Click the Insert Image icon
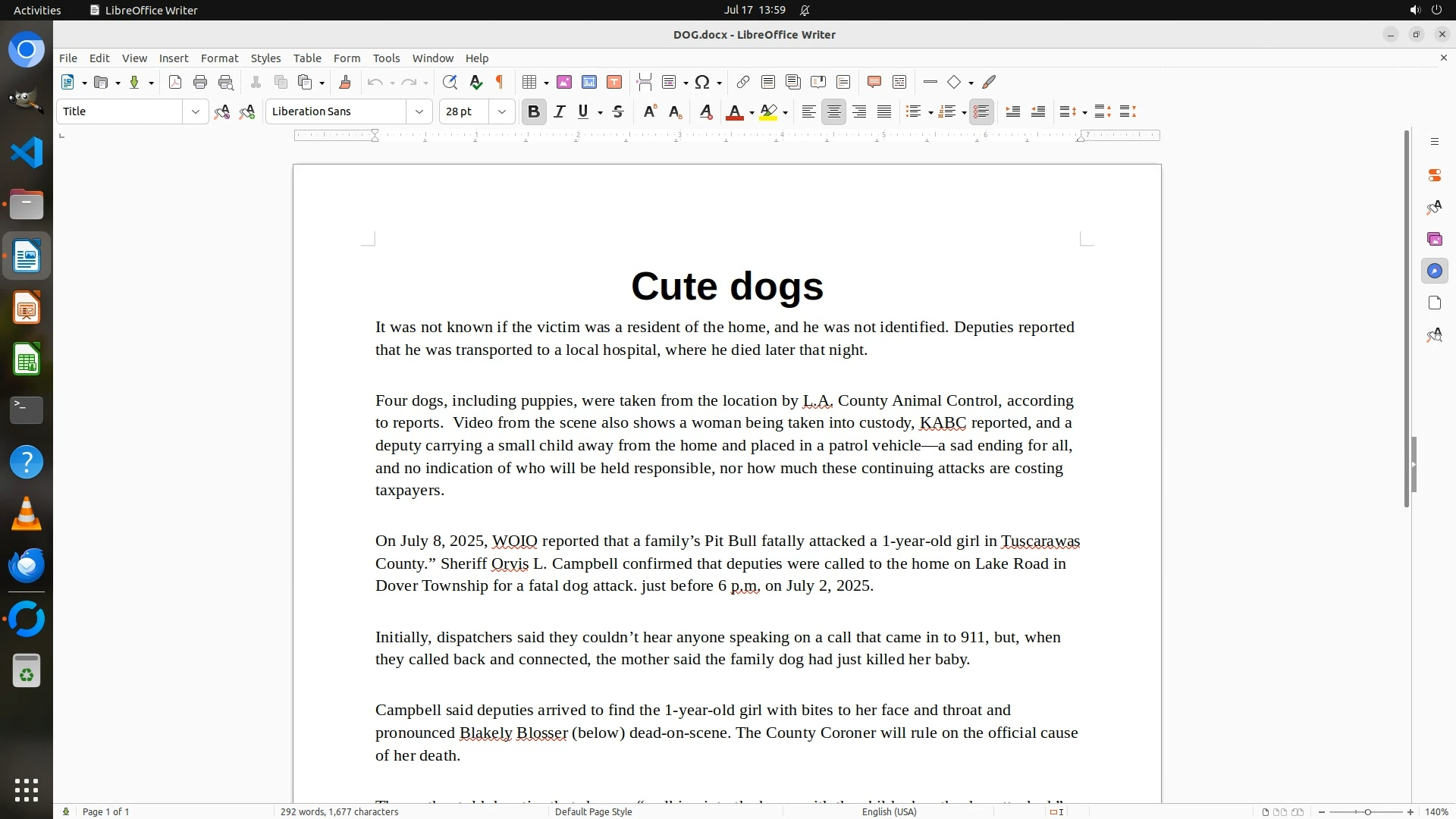Image resolution: width=1456 pixels, height=819 pixels. point(564,83)
